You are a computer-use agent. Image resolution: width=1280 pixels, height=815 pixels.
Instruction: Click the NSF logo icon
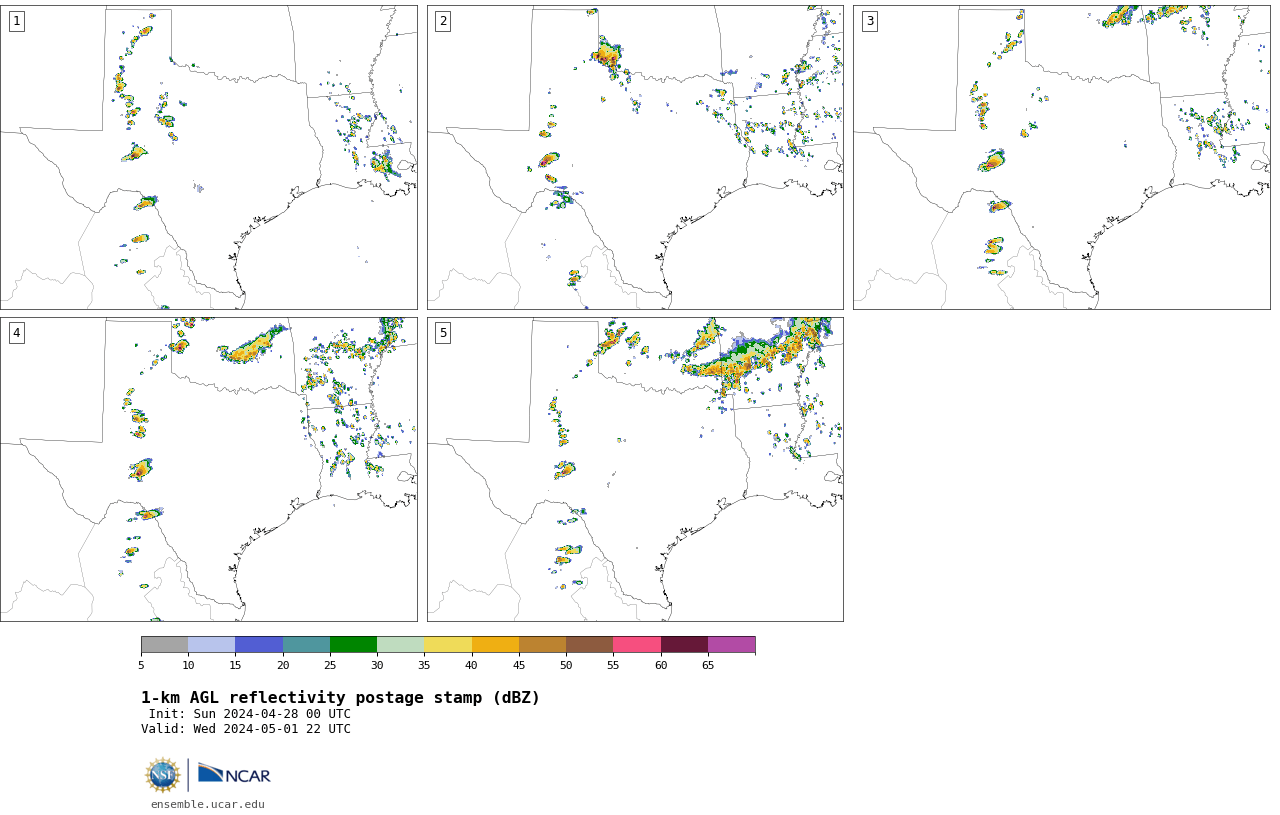click(163, 775)
